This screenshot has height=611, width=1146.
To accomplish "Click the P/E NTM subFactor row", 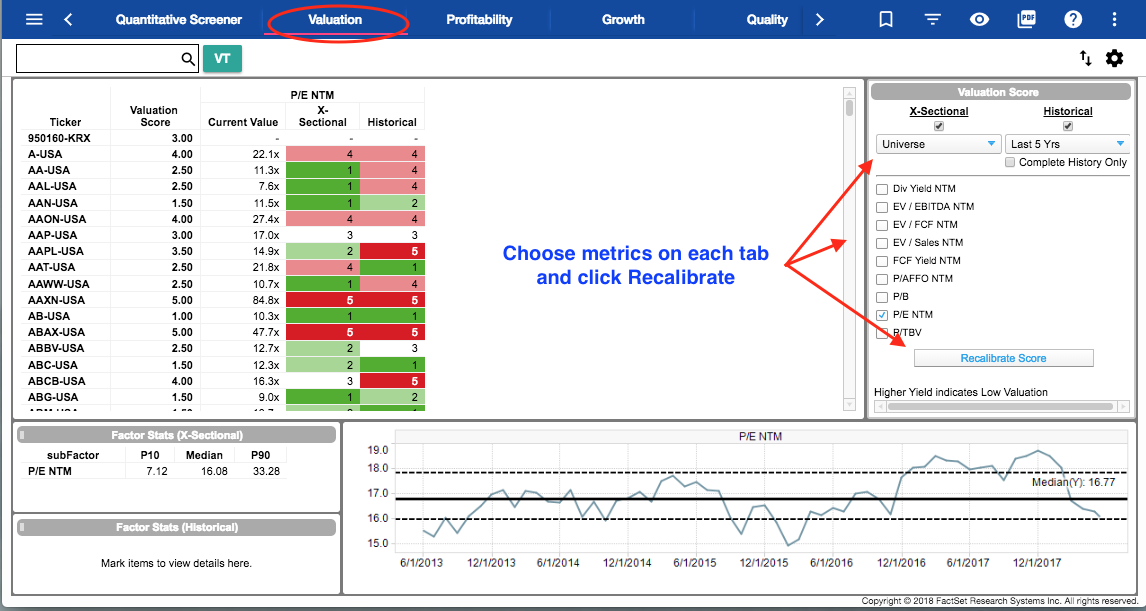I will (x=153, y=471).
